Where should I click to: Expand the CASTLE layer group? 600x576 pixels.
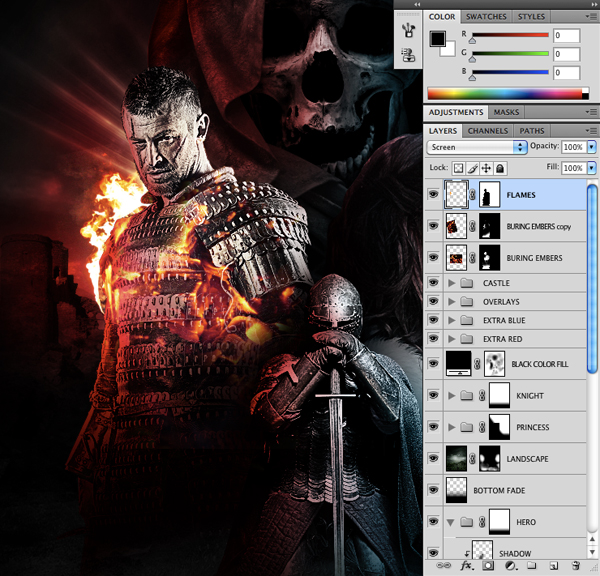[452, 283]
